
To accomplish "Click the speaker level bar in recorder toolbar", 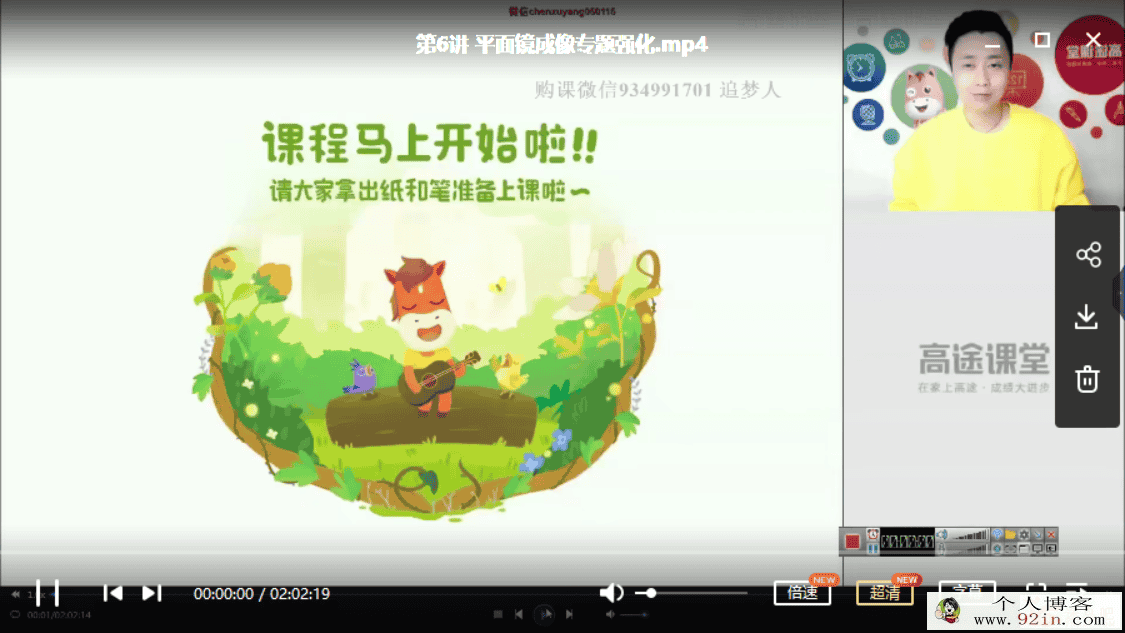I will tap(969, 535).
